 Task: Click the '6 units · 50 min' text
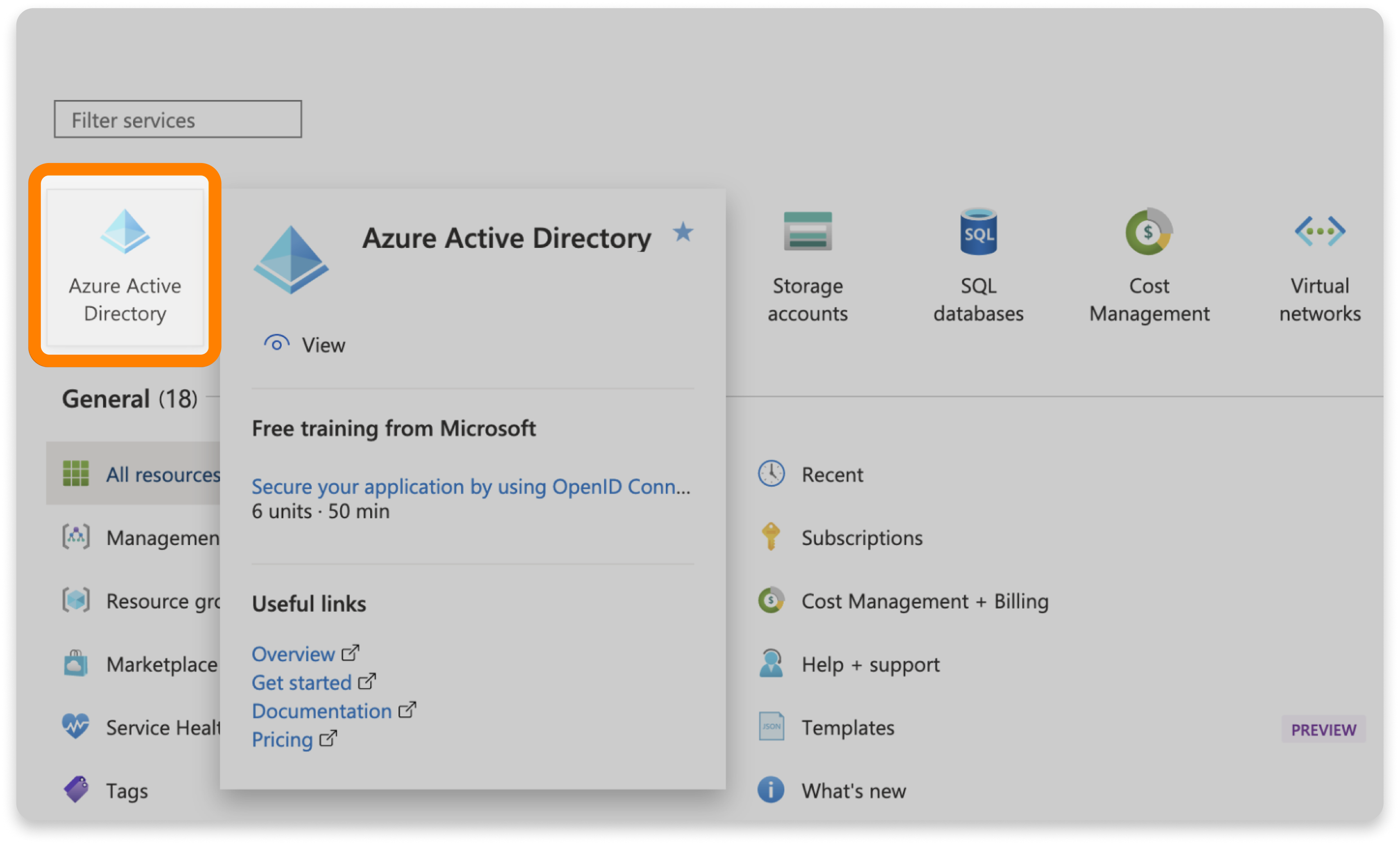[x=321, y=512]
